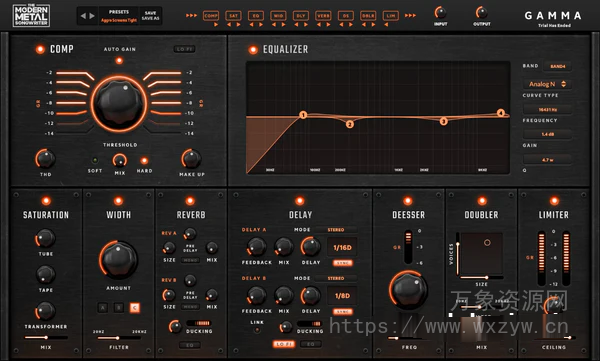Screen dimensions: 600x361
Task: Toggle Auto Gain on compressor
Action: [x=119, y=60]
